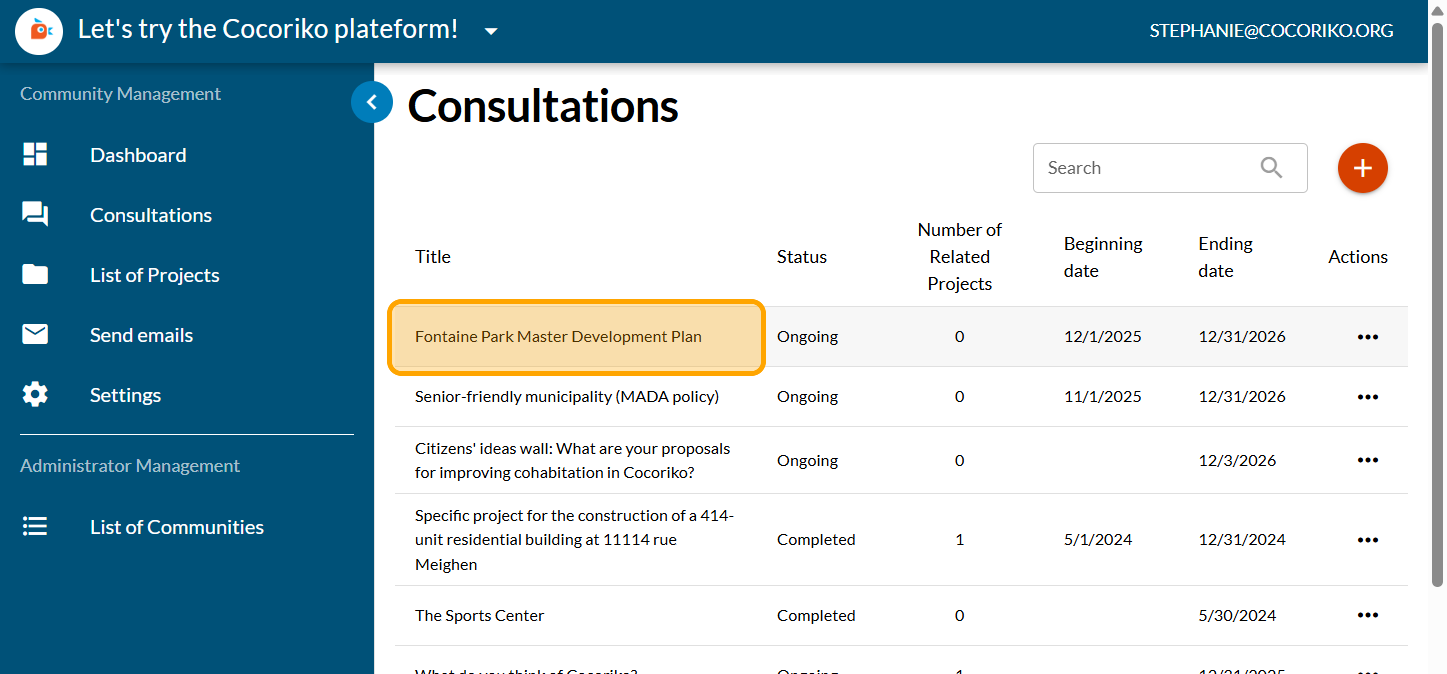Screen dimensions: 1447x674
Task: Click the Consultations chat bubble icon
Action: pos(35,215)
